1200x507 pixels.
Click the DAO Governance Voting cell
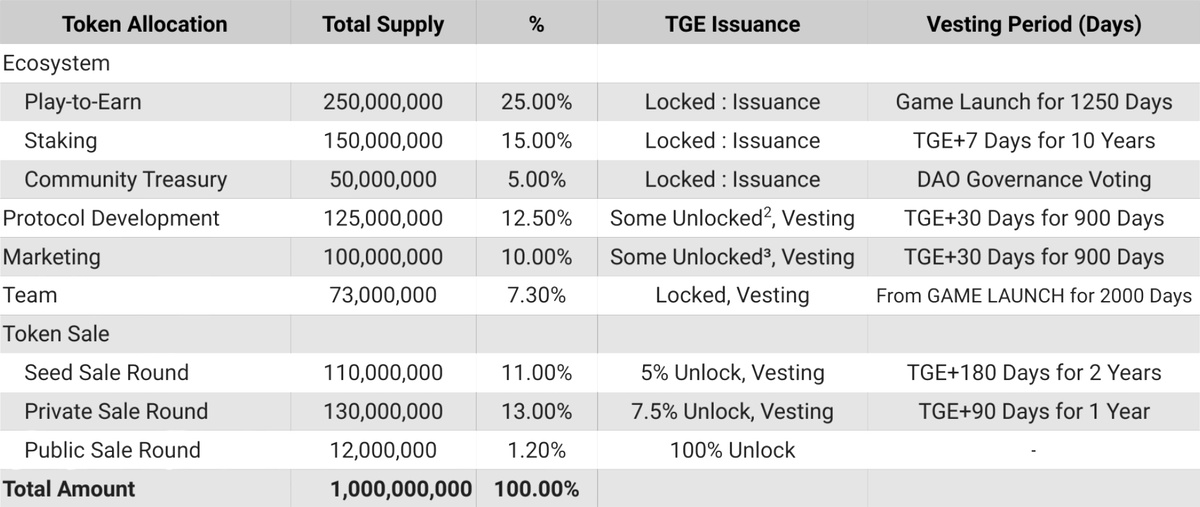tap(1034, 180)
